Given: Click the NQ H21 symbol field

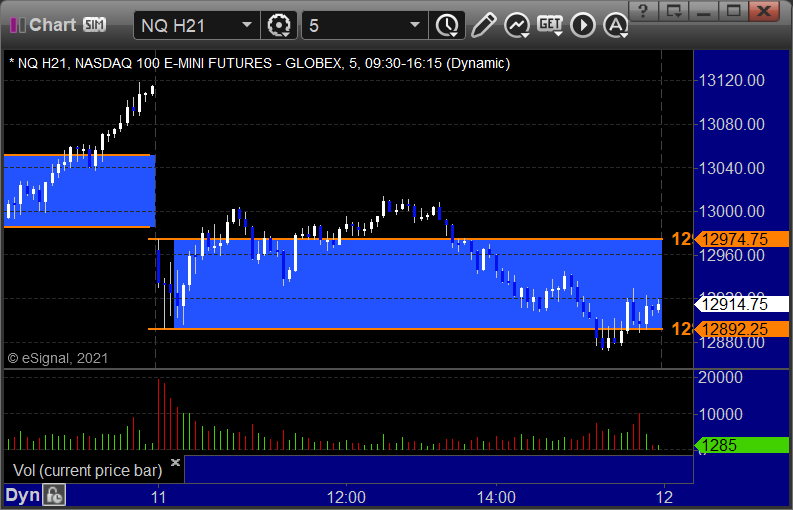Looking at the screenshot, I should pyautogui.click(x=197, y=25).
